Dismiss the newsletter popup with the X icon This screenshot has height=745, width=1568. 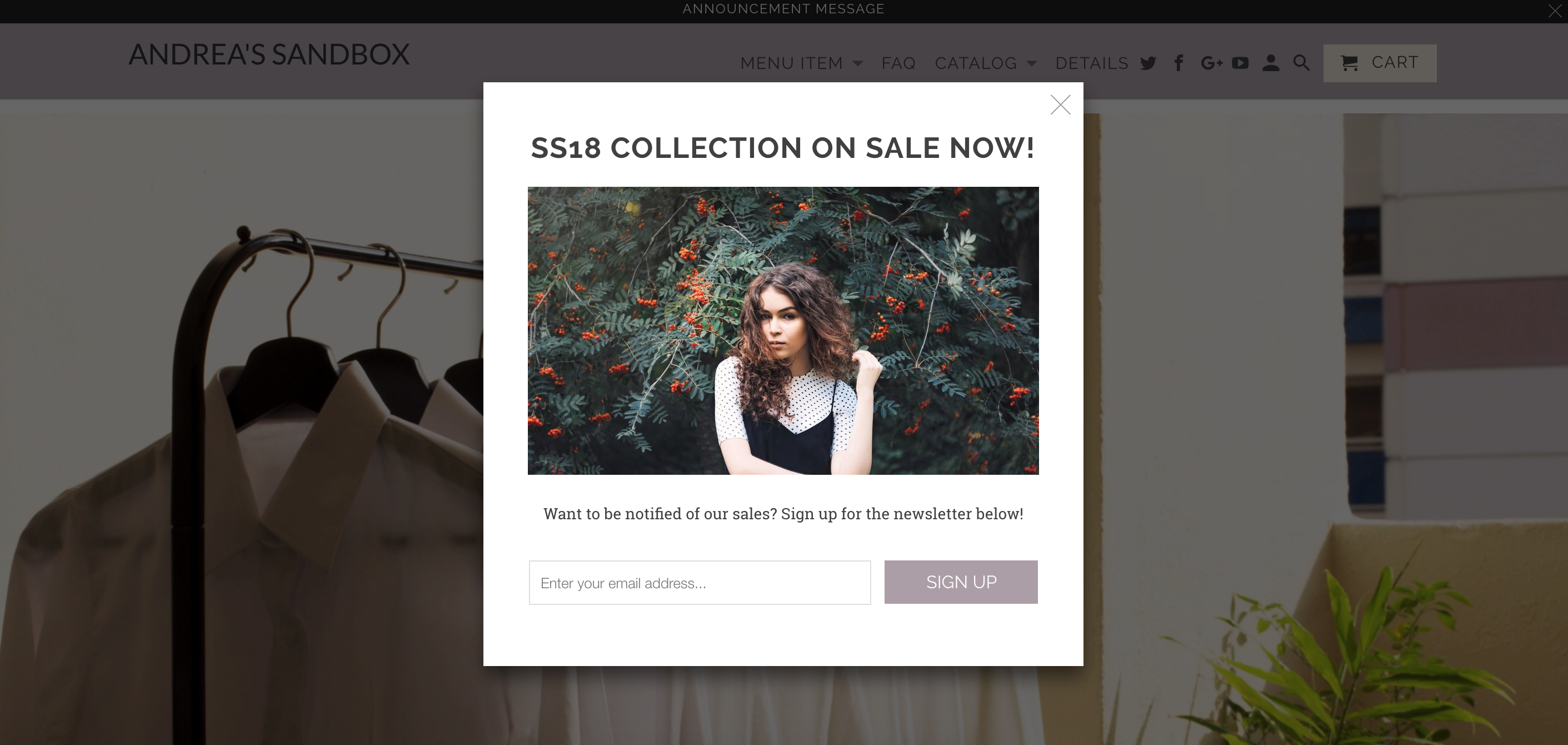point(1060,105)
